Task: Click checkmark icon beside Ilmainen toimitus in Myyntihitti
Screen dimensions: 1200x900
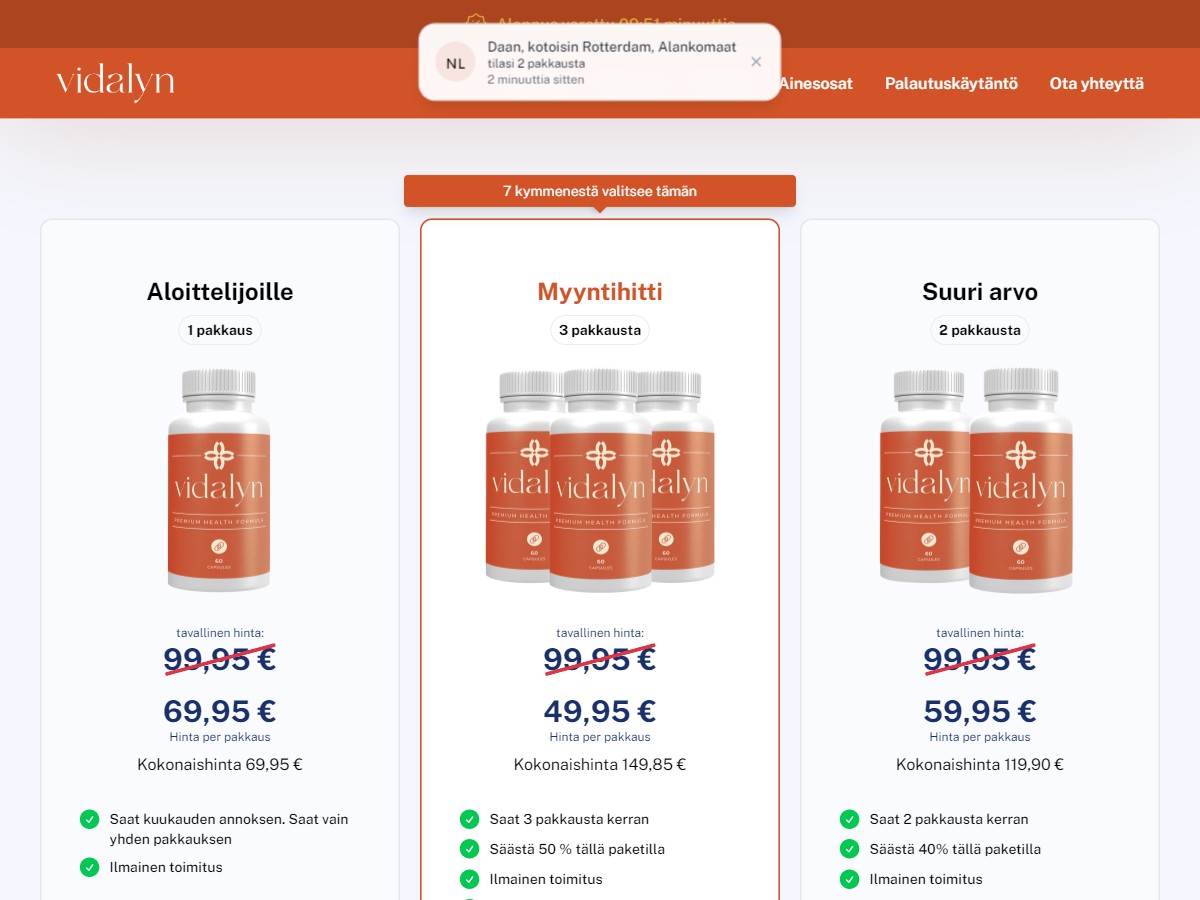Action: tap(470, 879)
